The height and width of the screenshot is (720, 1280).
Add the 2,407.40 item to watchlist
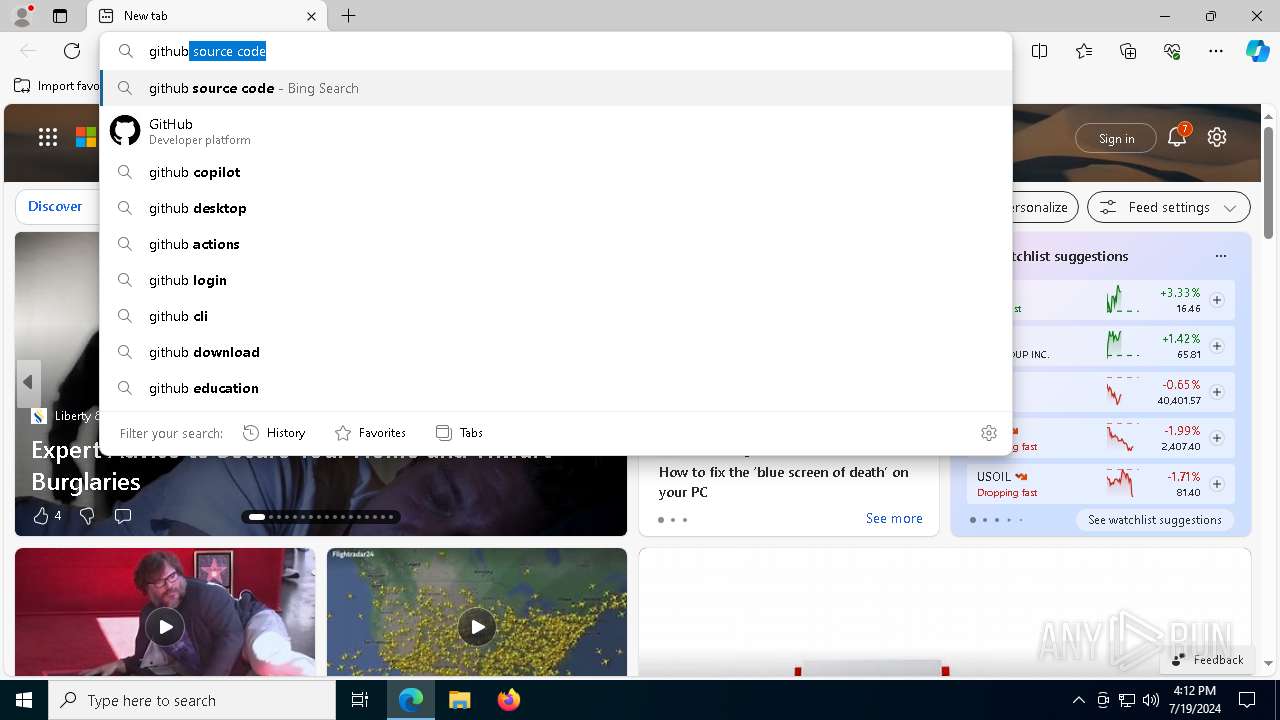1217,438
